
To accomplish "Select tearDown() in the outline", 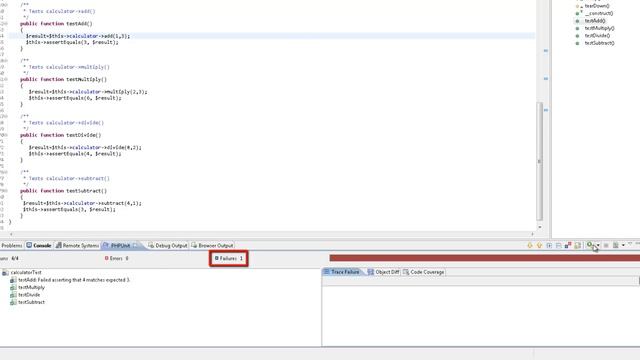I will (x=597, y=6).
